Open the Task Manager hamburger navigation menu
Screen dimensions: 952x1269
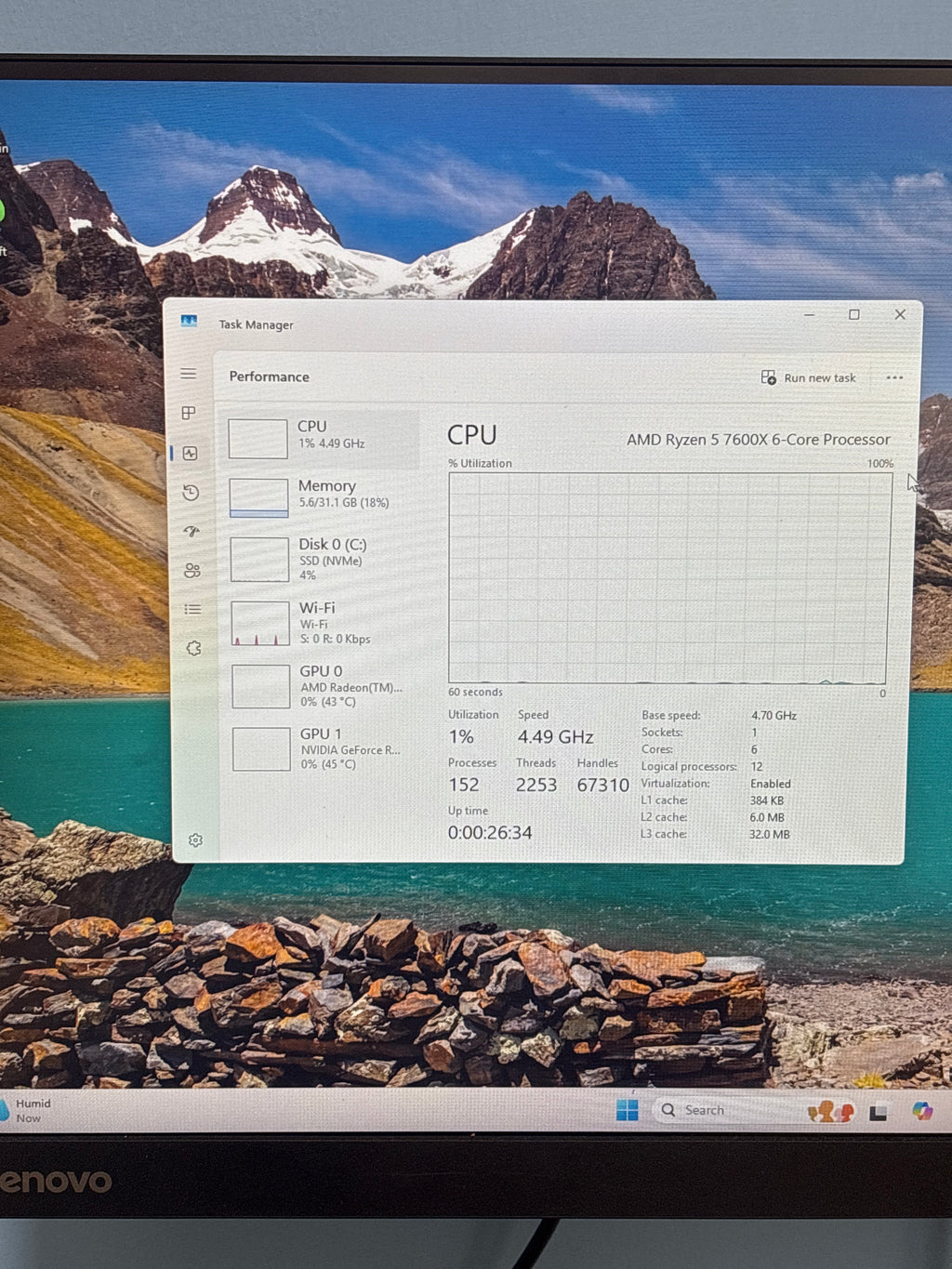click(x=188, y=374)
